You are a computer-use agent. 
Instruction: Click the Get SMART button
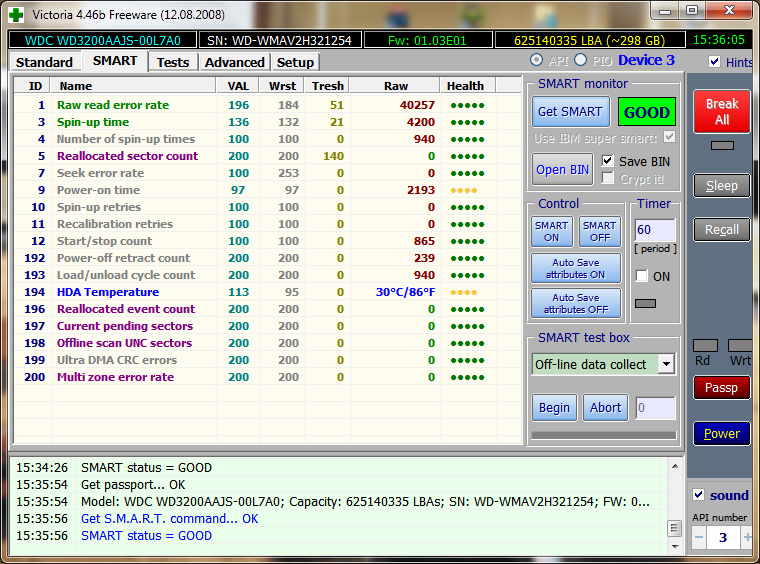coord(570,112)
